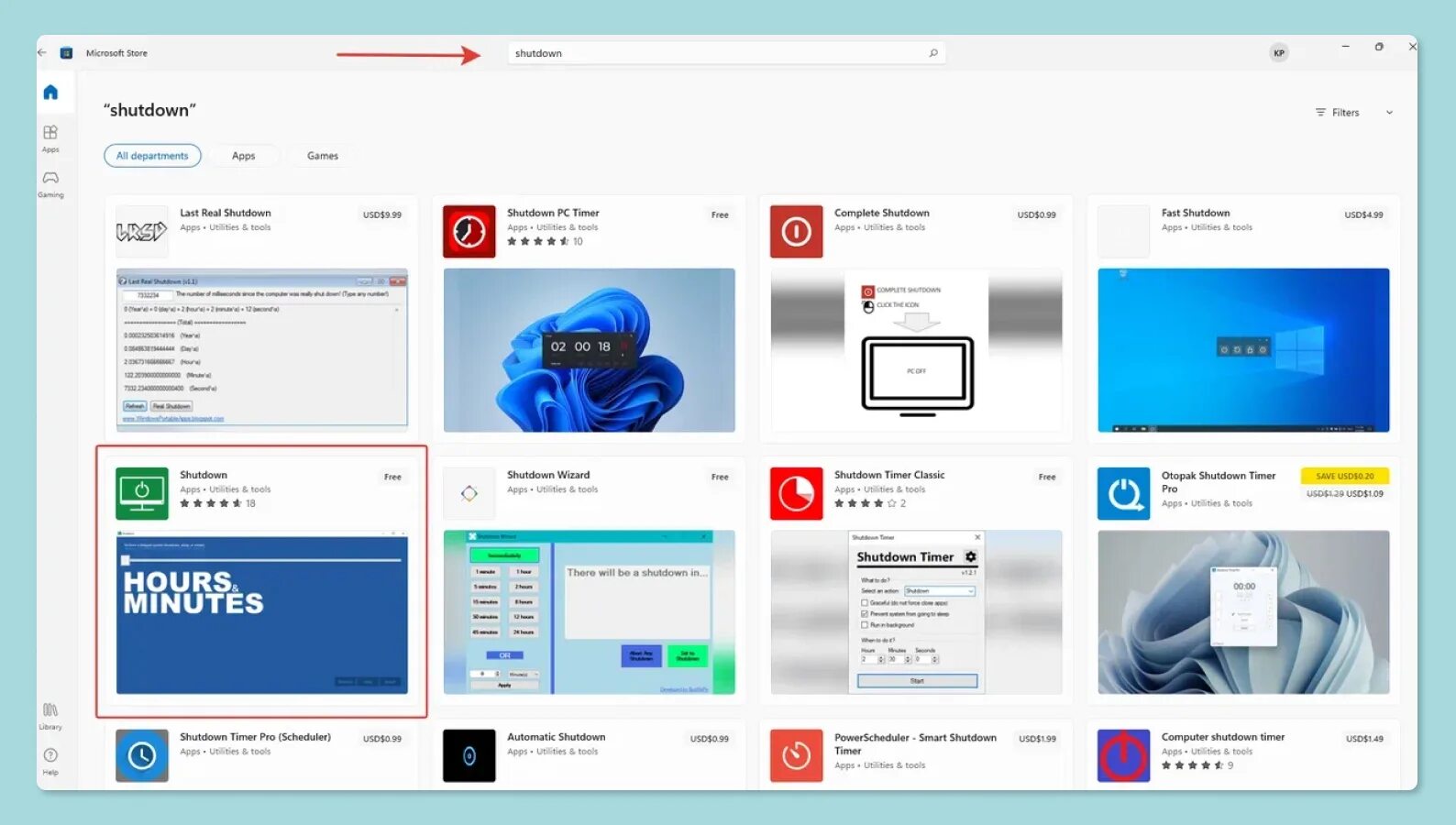This screenshot has width=1456, height=825.
Task: Switch to the Apps filter tab
Action: tap(243, 156)
